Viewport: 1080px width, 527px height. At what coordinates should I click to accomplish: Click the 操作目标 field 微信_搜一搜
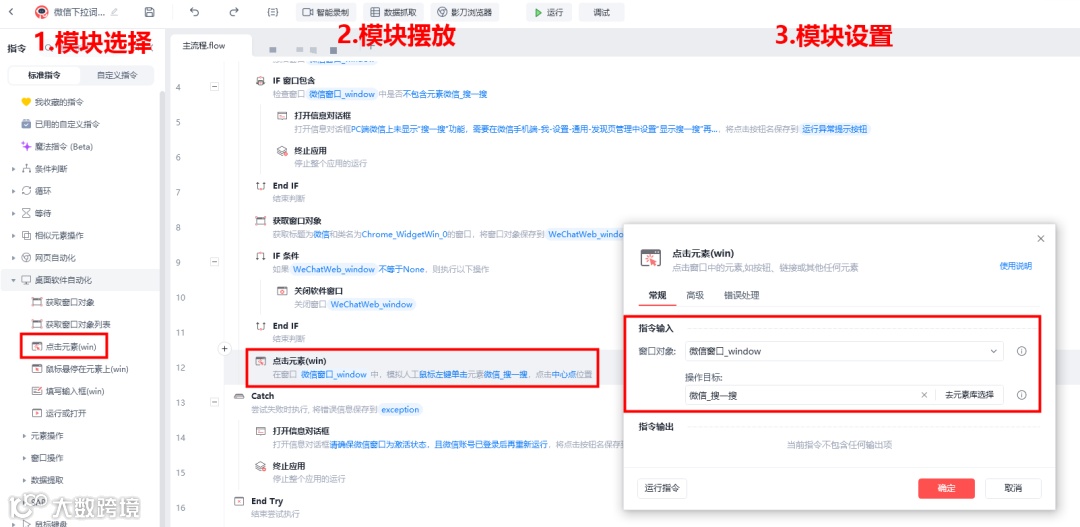pos(800,395)
